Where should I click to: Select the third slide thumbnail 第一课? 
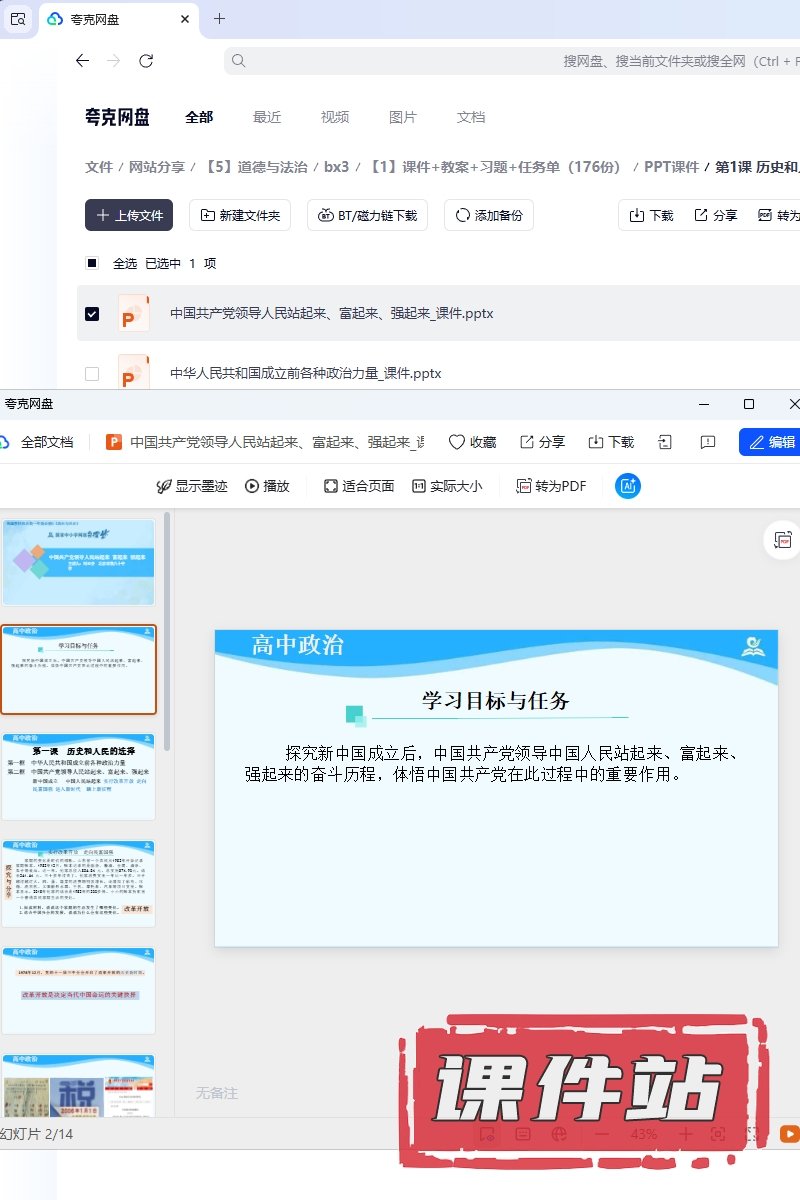[x=79, y=776]
